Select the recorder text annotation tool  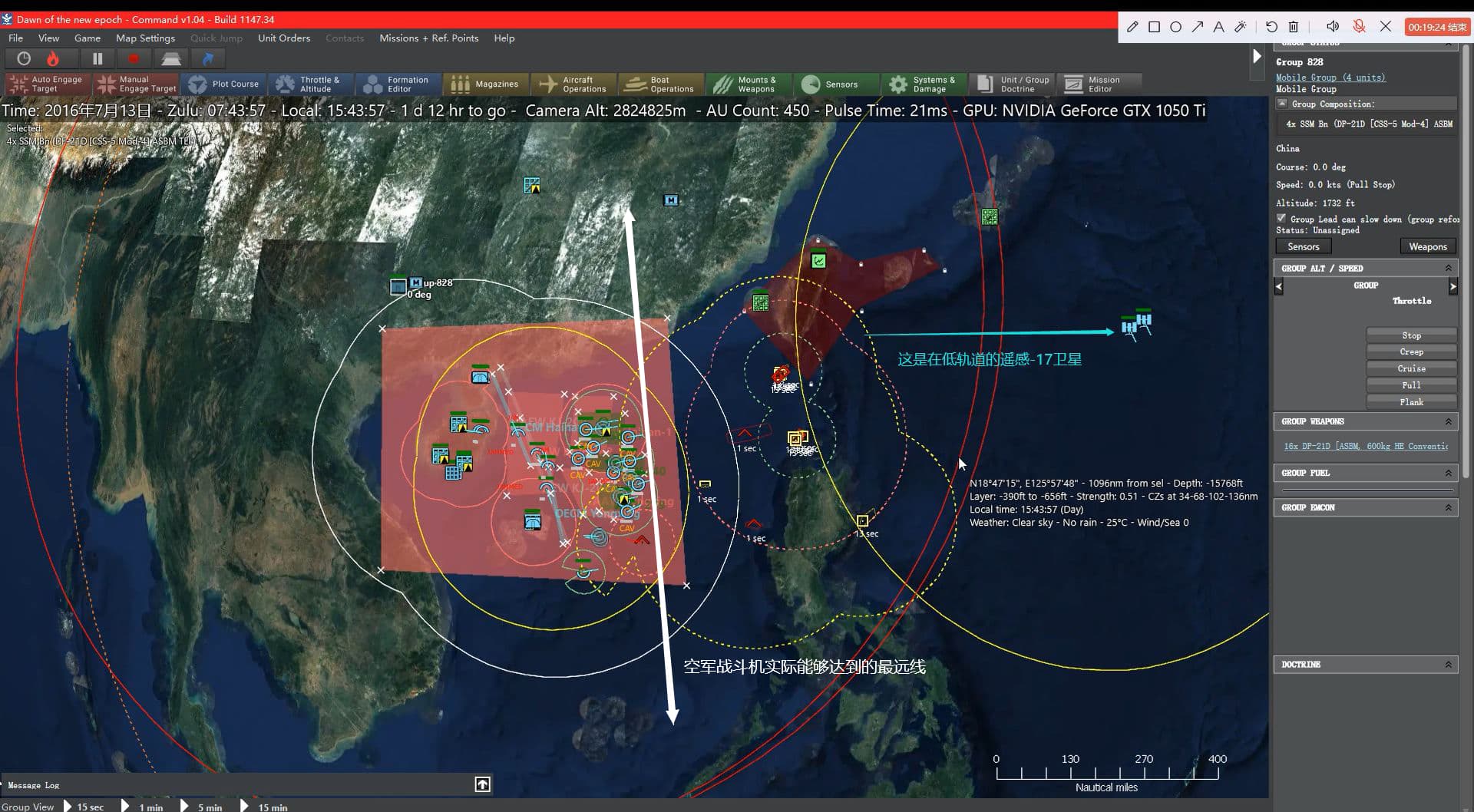1218,27
